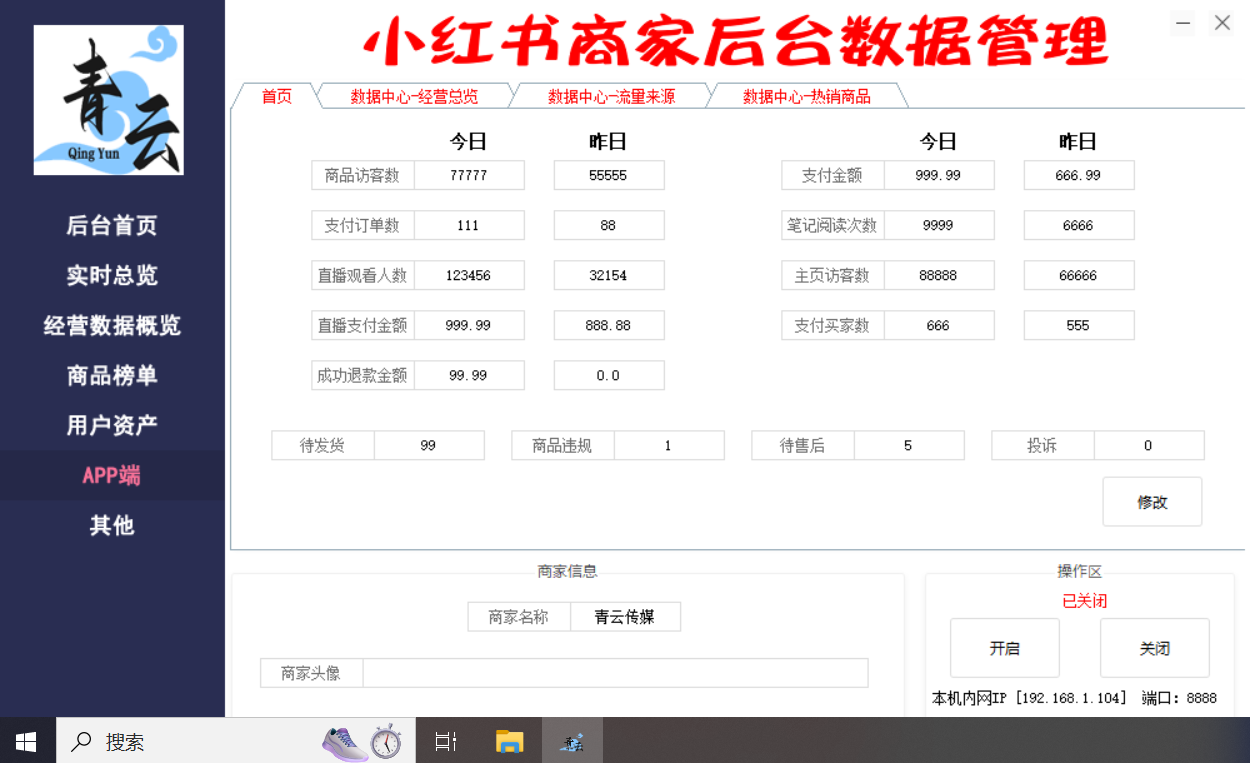Select APP端 in the sidebar

112,476
